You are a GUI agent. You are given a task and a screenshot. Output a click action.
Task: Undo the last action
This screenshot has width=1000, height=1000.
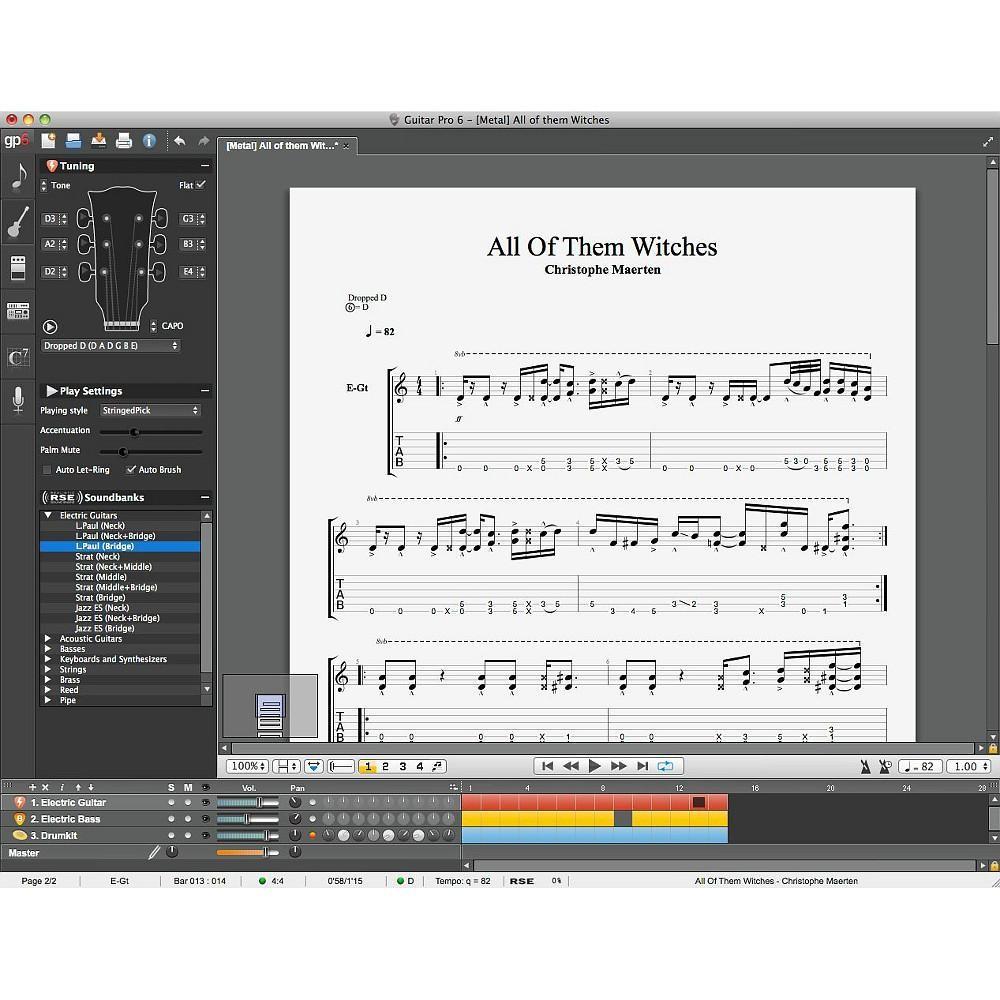click(180, 140)
